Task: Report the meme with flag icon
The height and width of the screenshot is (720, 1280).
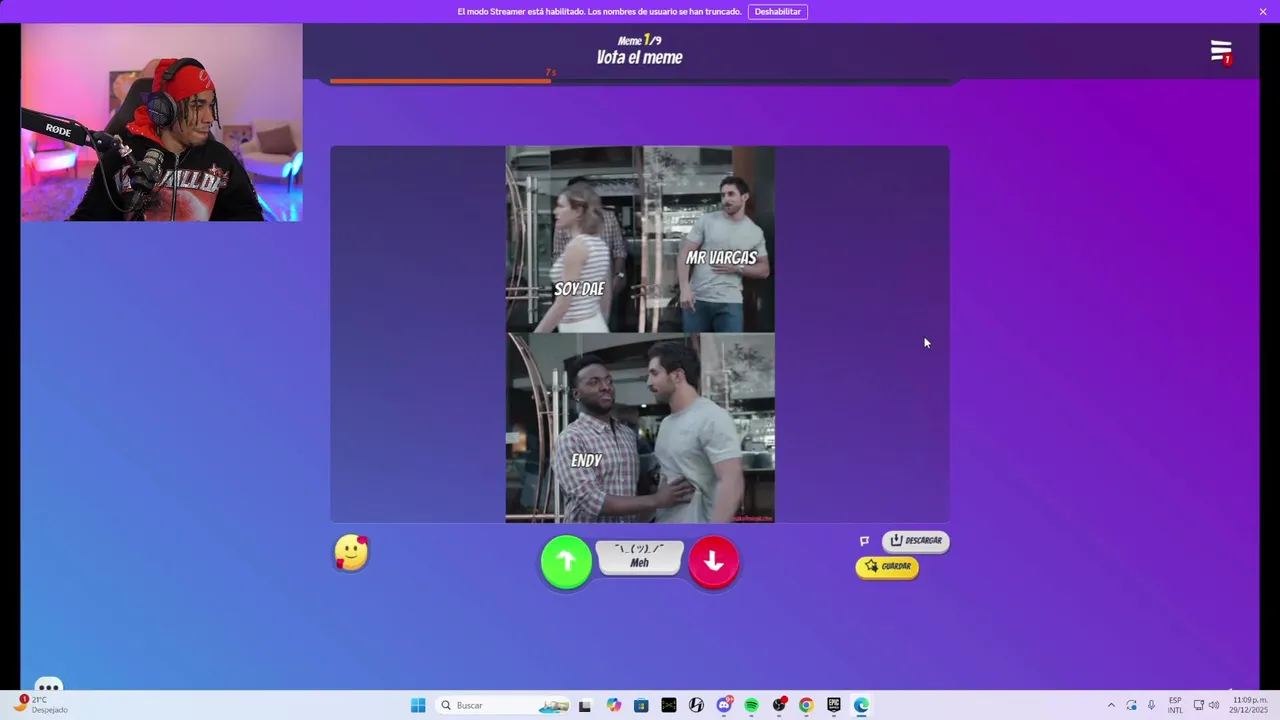Action: (865, 541)
